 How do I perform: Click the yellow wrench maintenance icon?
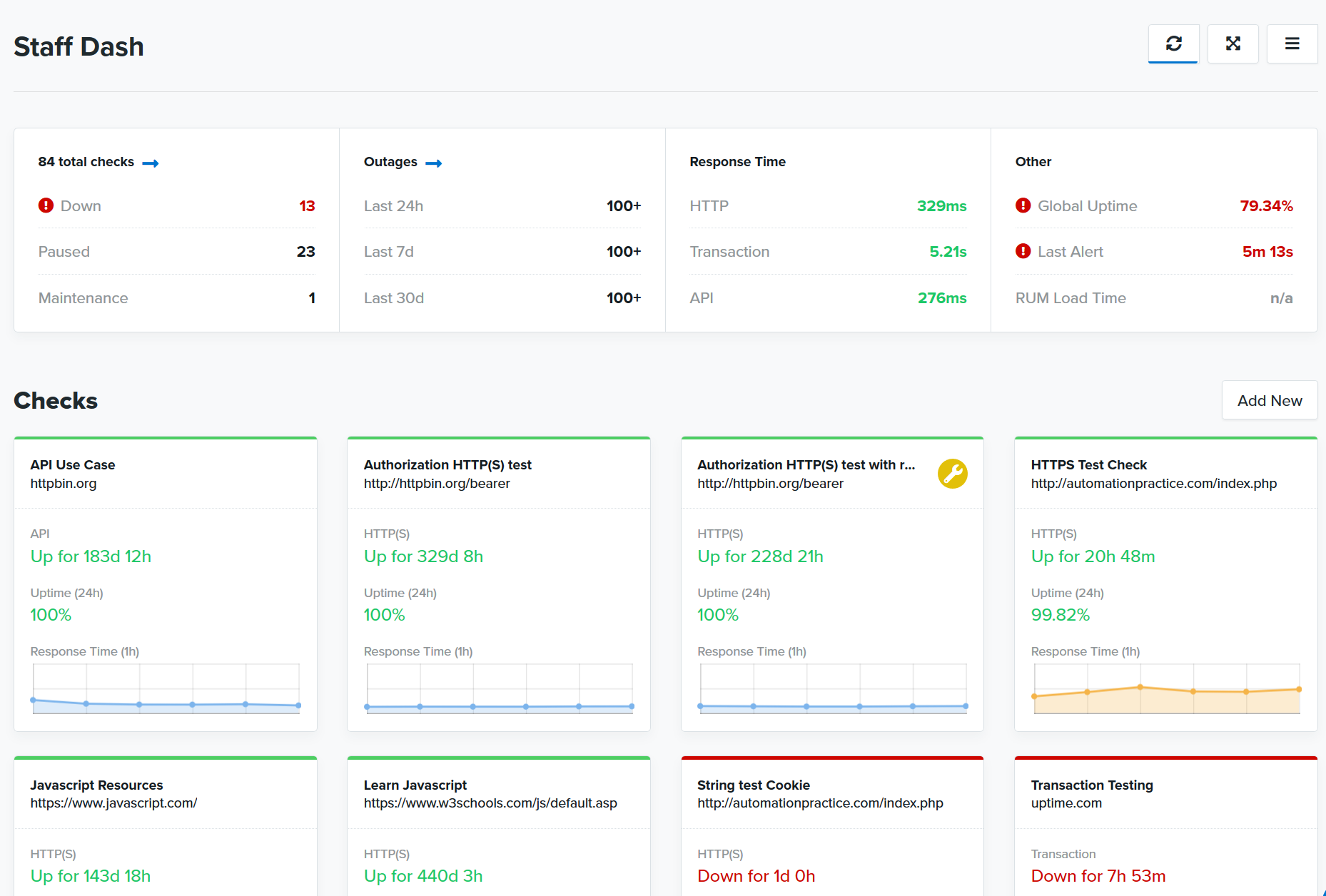click(x=952, y=474)
